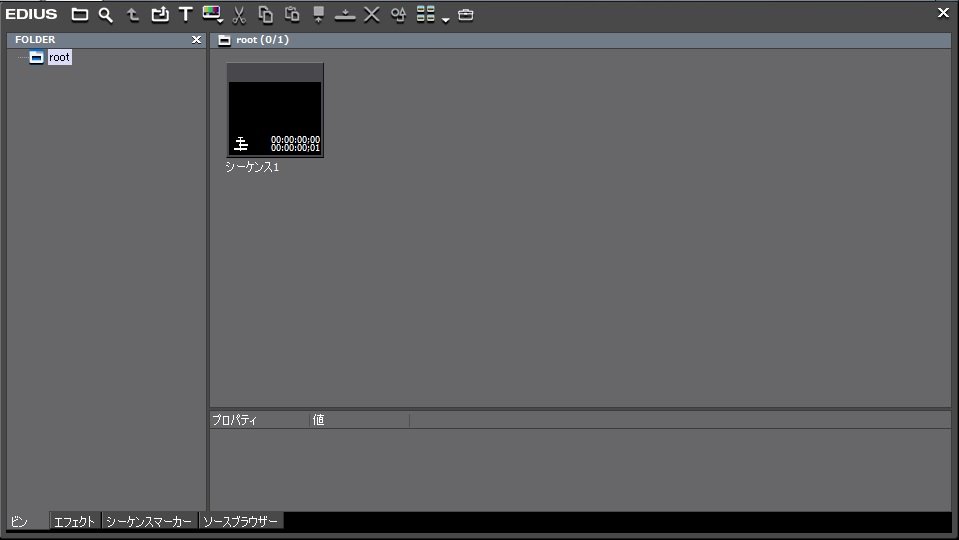Click the folder icon in the bin toolbar
The width and height of the screenshot is (959, 540).
click(x=80, y=15)
